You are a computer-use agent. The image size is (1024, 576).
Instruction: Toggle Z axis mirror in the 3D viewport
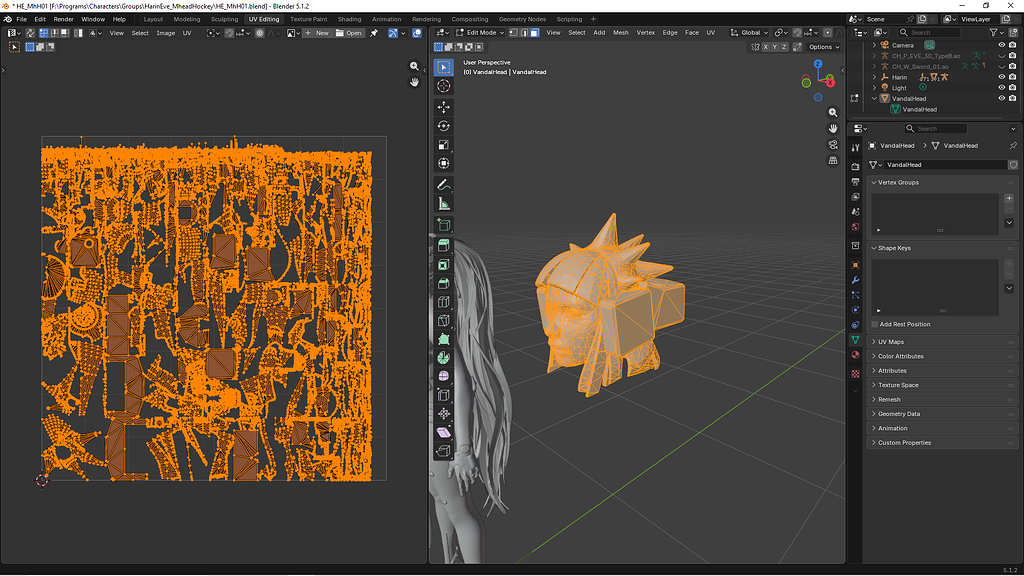[x=784, y=47]
